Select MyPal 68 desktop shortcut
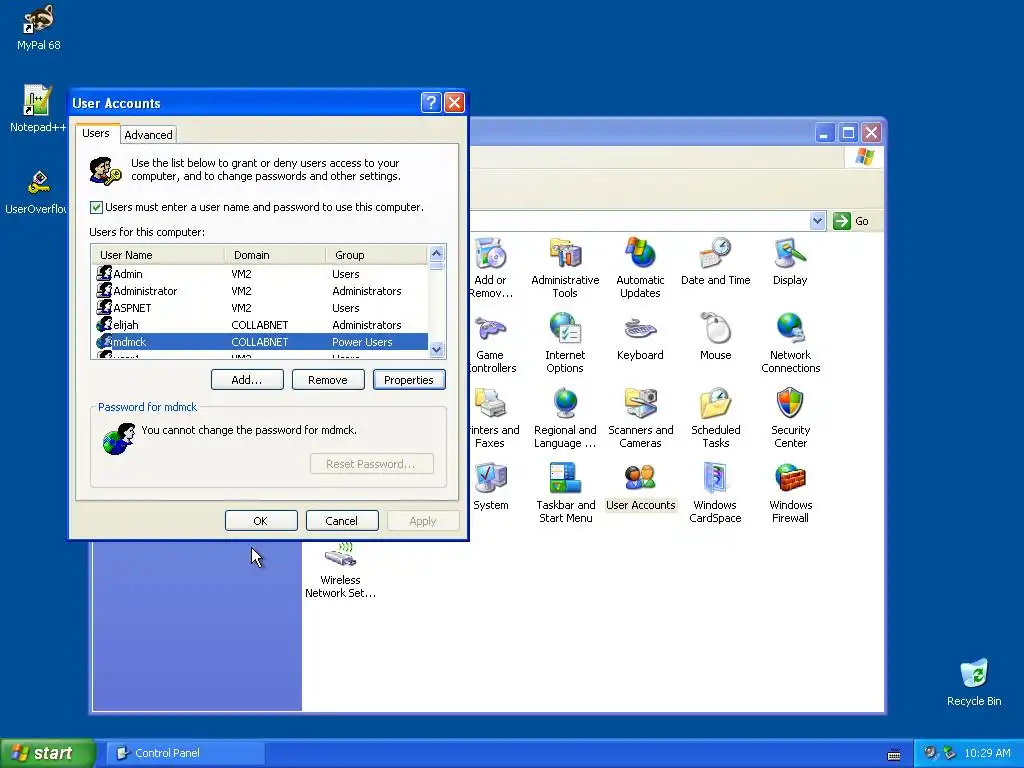This screenshot has width=1024, height=768. tap(39, 27)
